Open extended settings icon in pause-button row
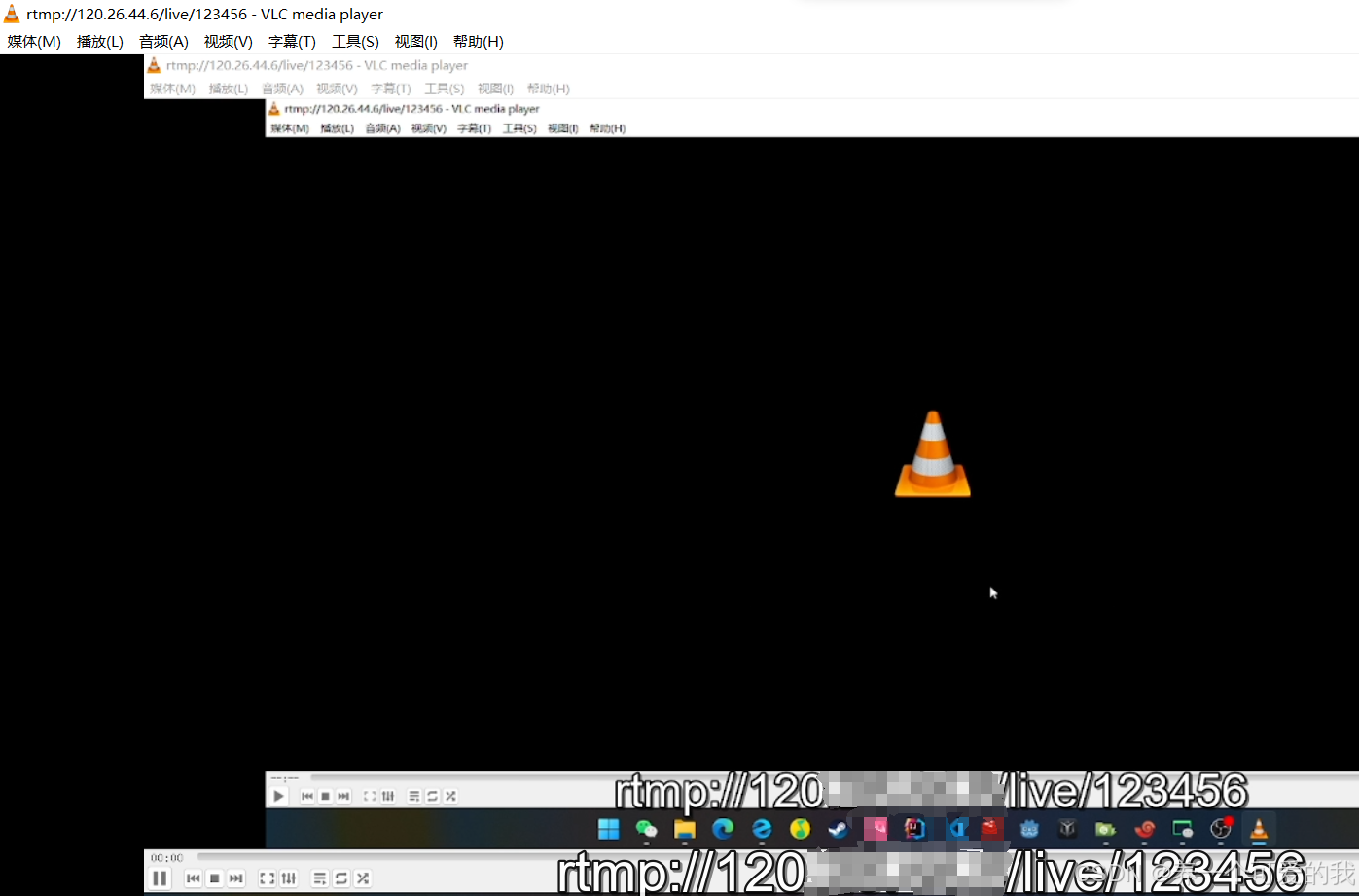Screen dimensions: 1359x896 [x=289, y=878]
